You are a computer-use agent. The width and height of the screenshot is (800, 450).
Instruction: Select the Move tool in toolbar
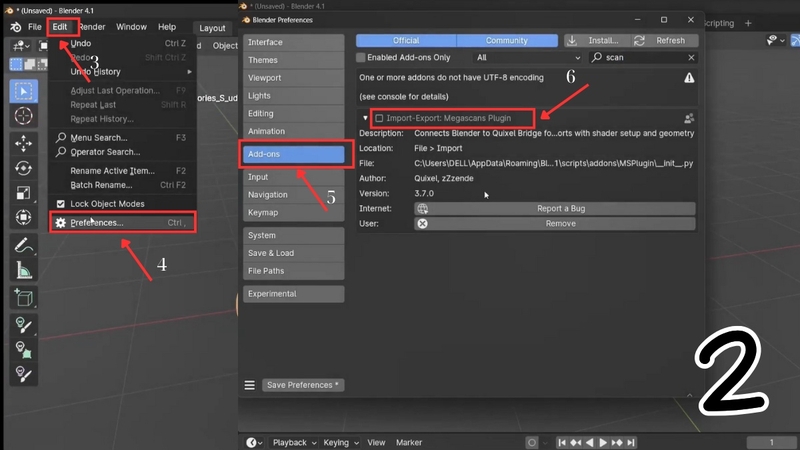(x=23, y=143)
